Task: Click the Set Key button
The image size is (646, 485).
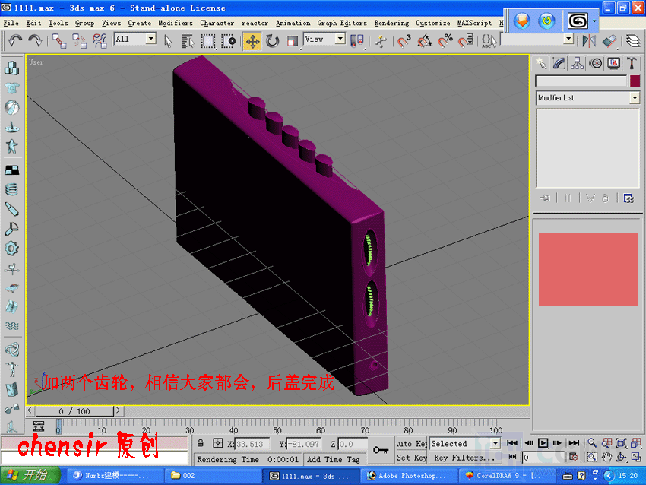Action: pos(411,458)
